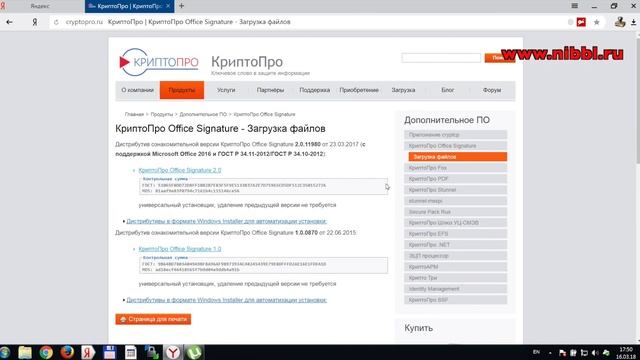
Task: Open the Загрузка menu
Action: [x=403, y=90]
